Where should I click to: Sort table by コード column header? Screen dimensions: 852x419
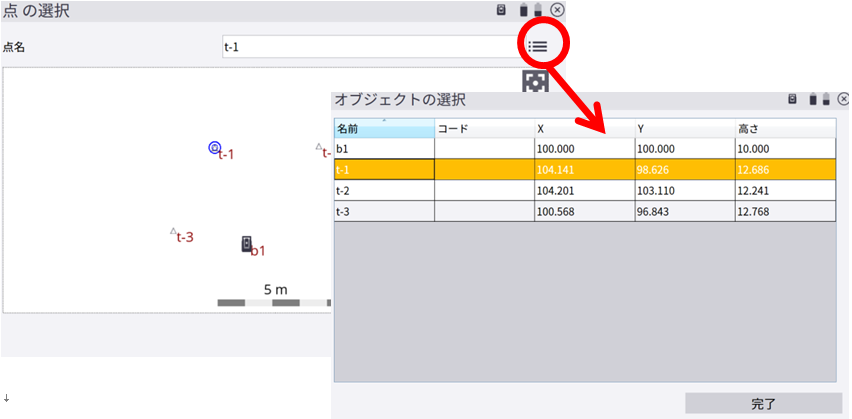click(484, 129)
